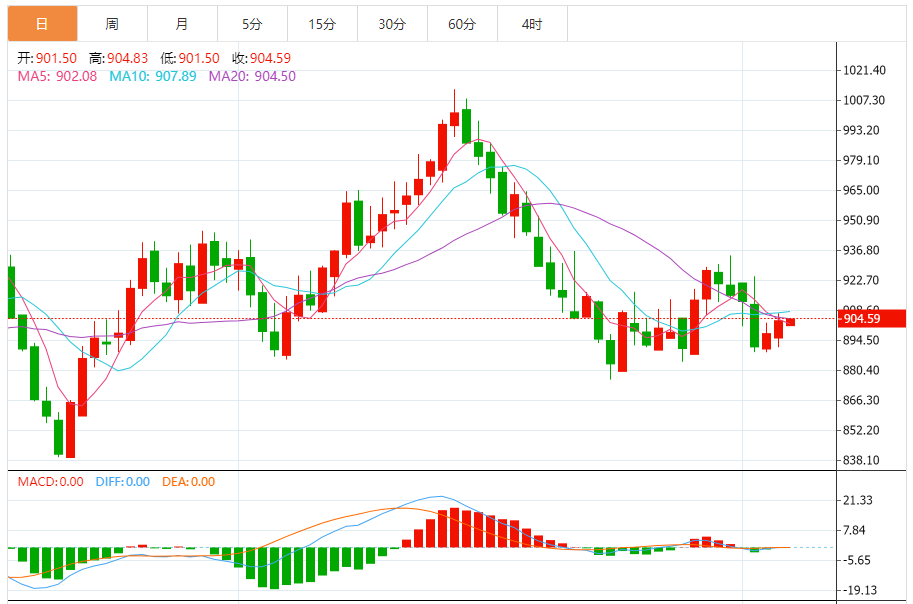
Task: Click the MA5: 902.08 legend
Action: pyautogui.click(x=57, y=76)
